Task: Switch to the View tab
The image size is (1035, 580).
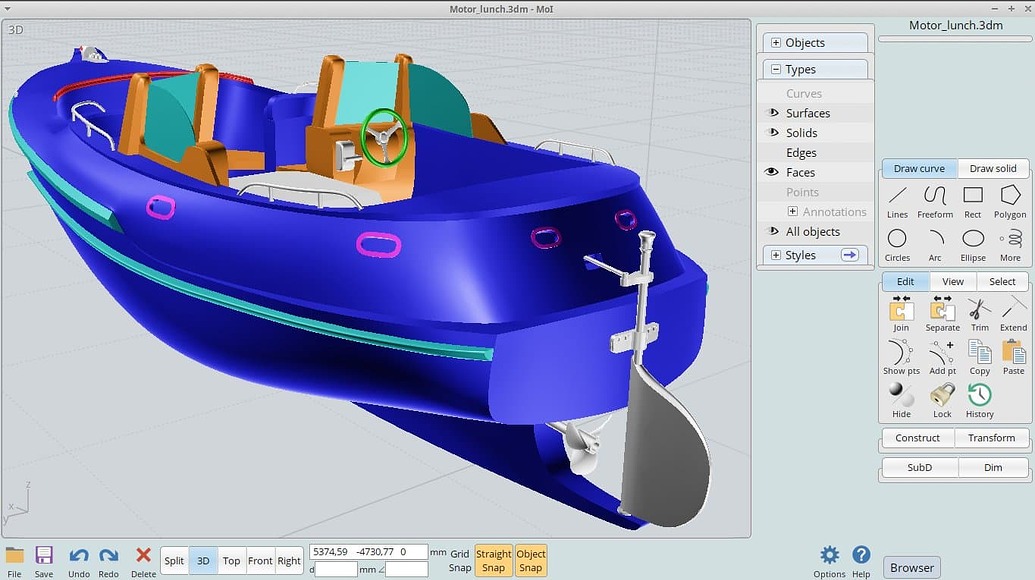Action: coord(952,281)
